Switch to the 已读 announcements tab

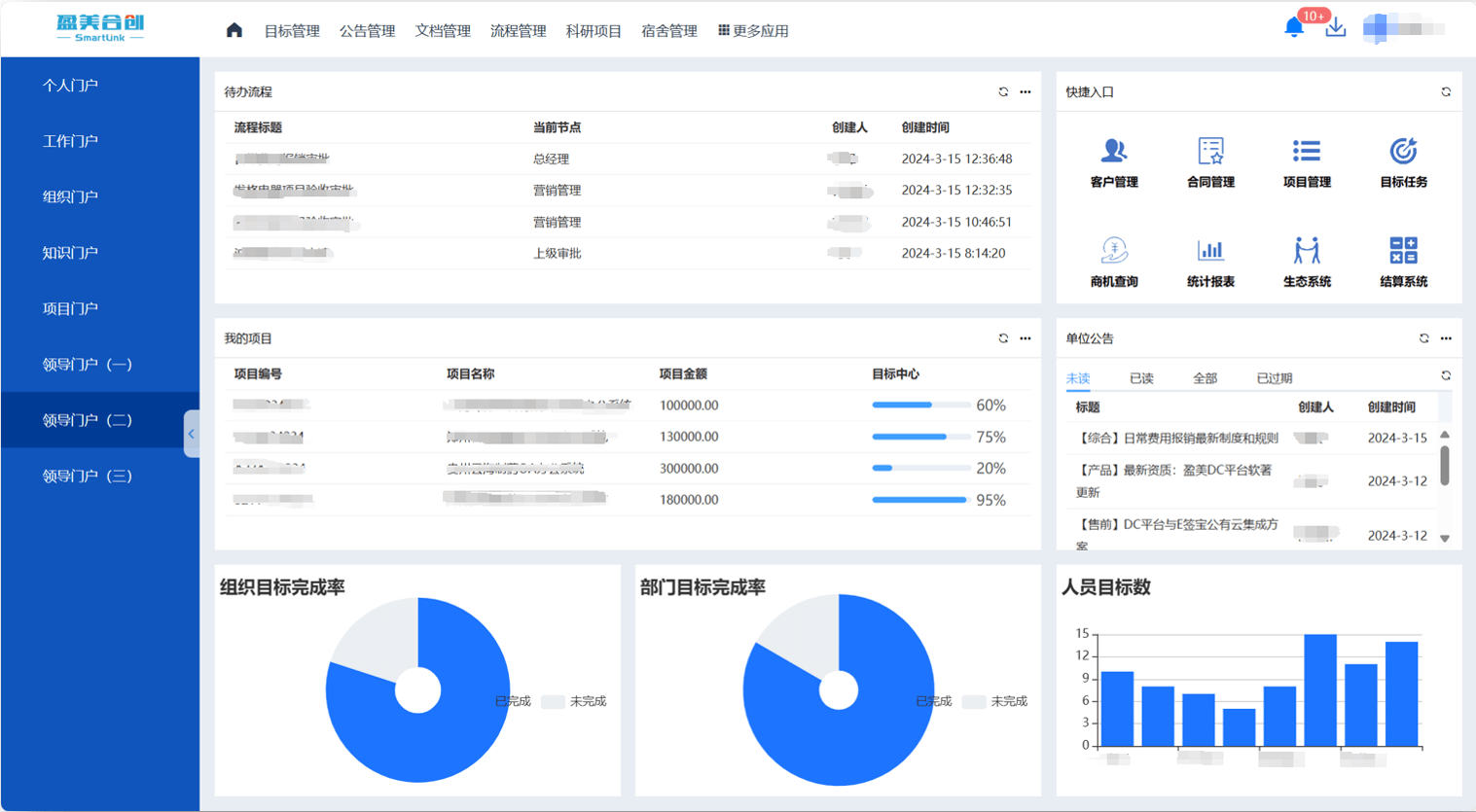coord(1140,378)
